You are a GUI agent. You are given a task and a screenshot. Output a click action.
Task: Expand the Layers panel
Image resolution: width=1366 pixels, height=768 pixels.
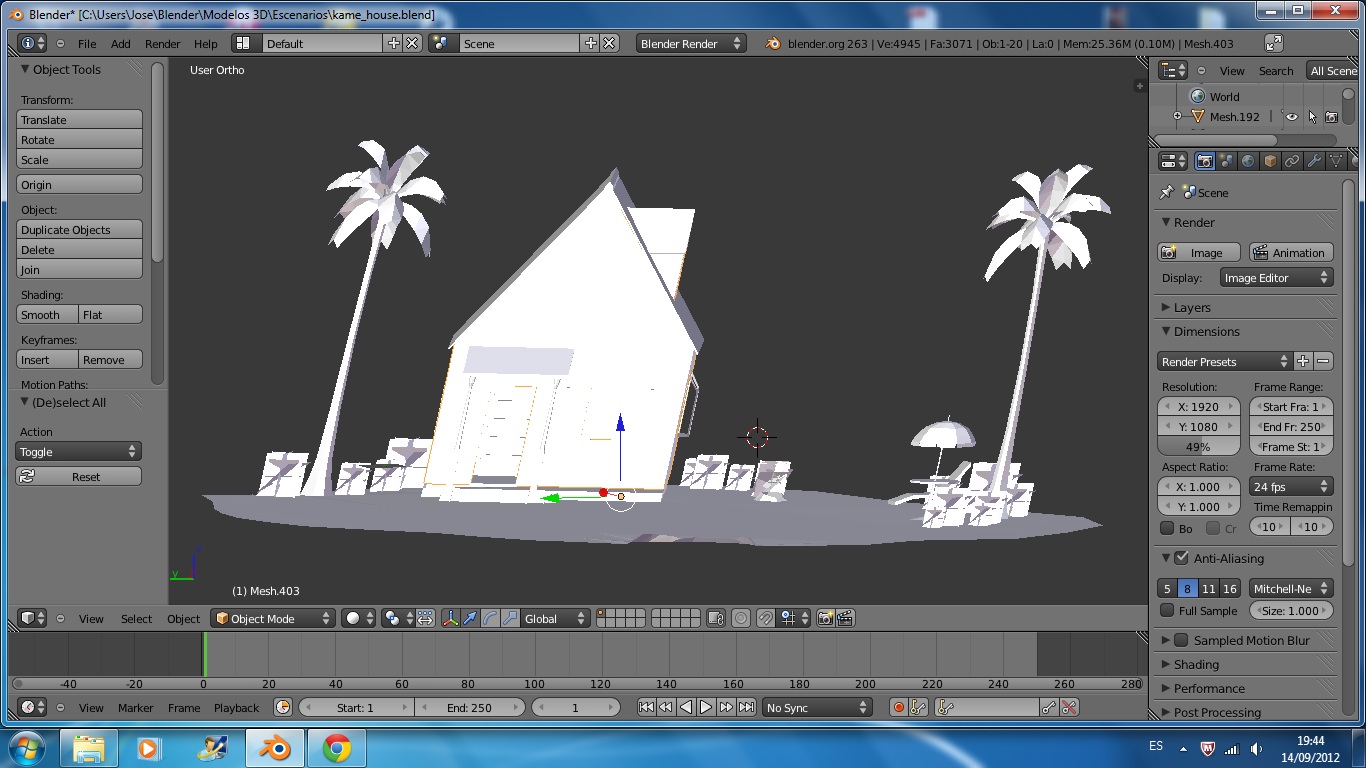[1192, 307]
